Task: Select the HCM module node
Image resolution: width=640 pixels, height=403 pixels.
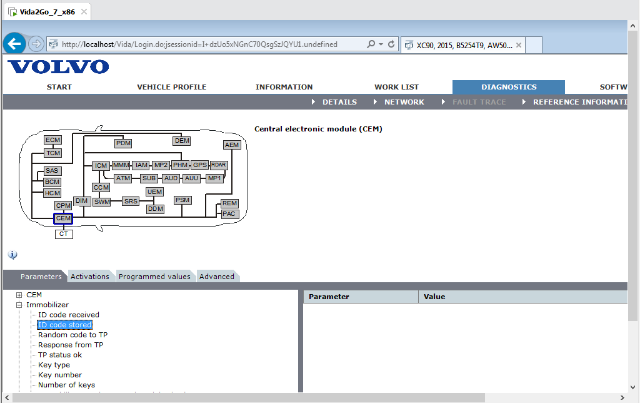Action: click(52, 193)
